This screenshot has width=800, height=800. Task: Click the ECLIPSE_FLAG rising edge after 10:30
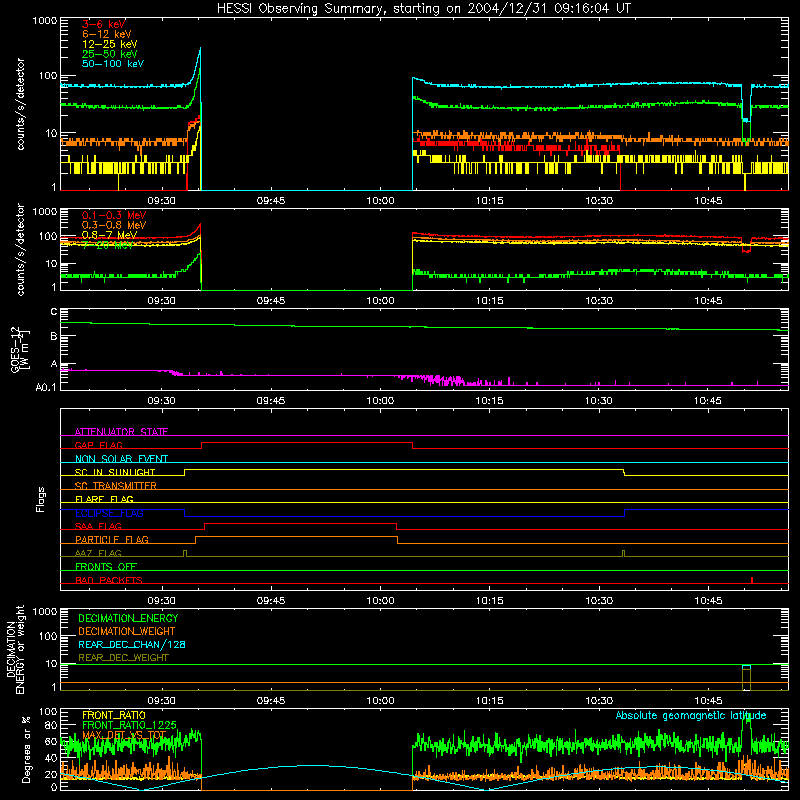pos(624,513)
